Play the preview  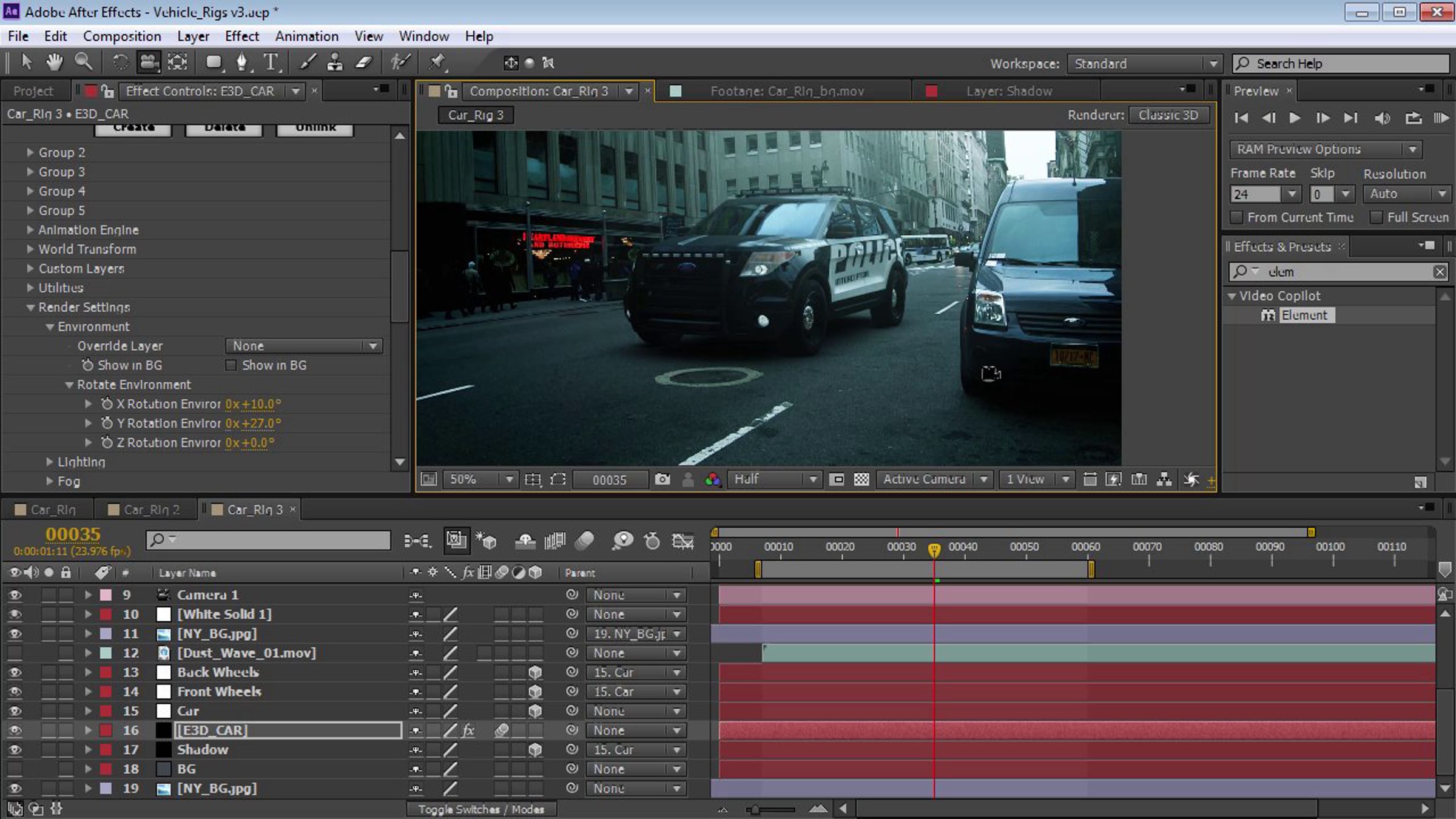pos(1295,118)
